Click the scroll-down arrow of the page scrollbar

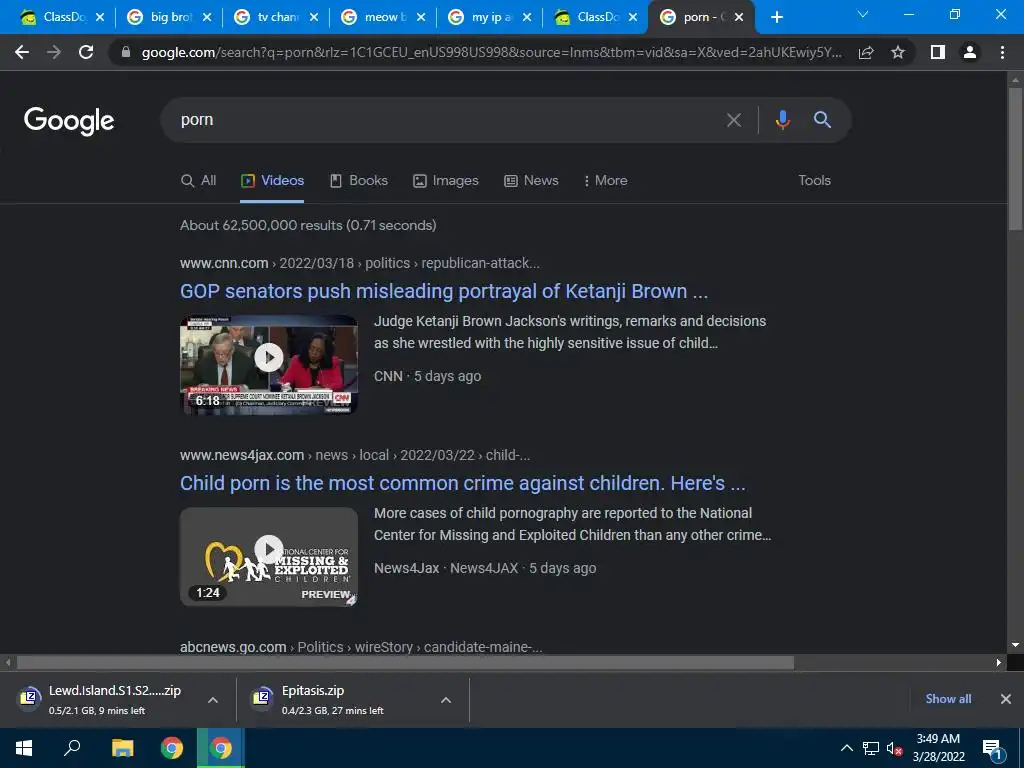coord(1015,645)
